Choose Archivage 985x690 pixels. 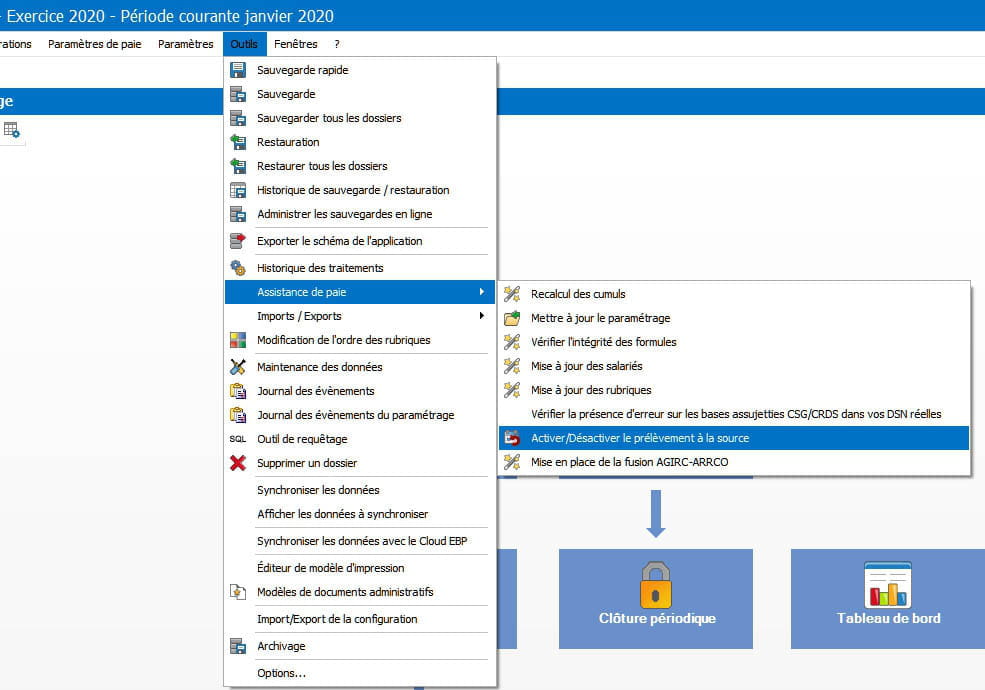(360, 646)
